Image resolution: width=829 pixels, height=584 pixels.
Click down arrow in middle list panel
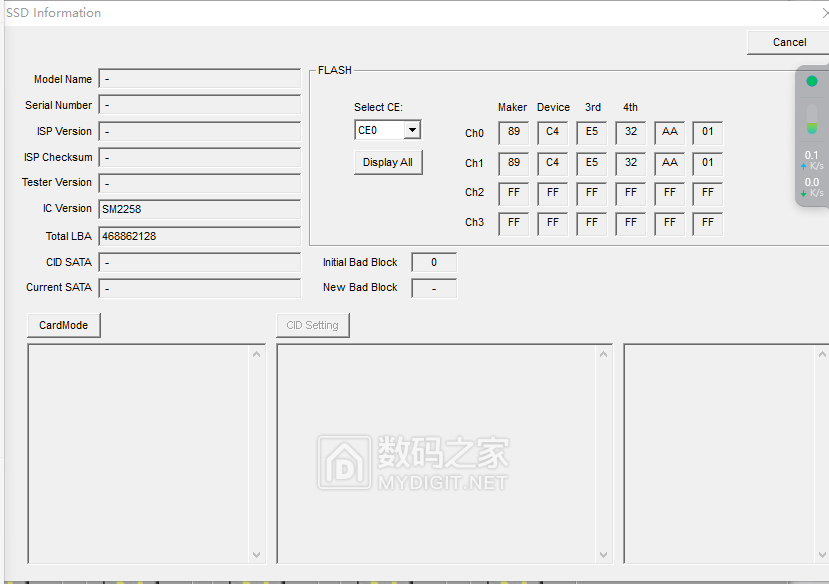coord(604,555)
